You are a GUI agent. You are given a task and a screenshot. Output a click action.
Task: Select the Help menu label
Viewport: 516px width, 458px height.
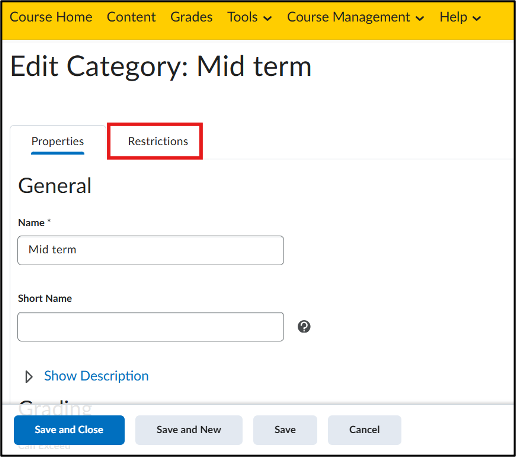click(x=453, y=17)
